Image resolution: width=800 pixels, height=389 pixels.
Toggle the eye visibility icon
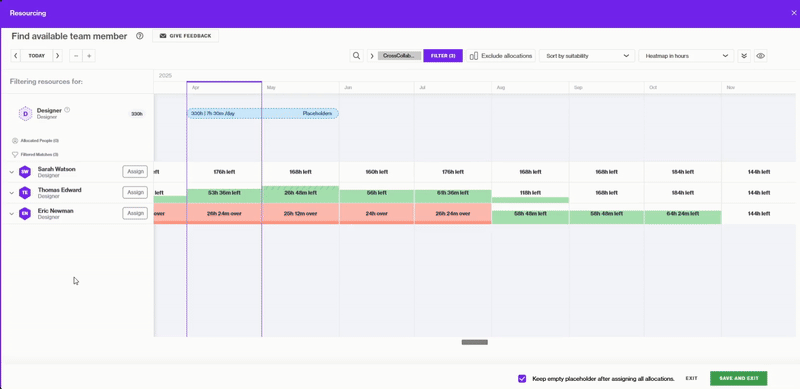tap(760, 56)
